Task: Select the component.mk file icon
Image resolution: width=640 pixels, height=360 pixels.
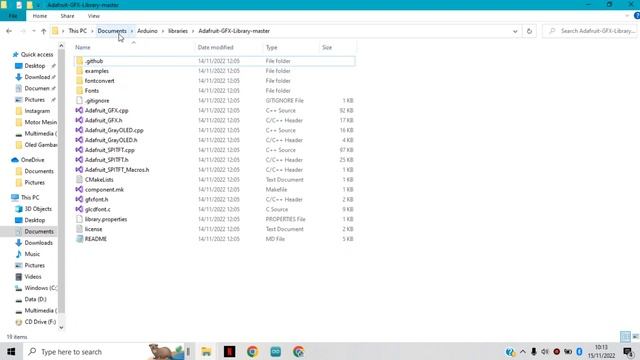Action: pos(80,189)
